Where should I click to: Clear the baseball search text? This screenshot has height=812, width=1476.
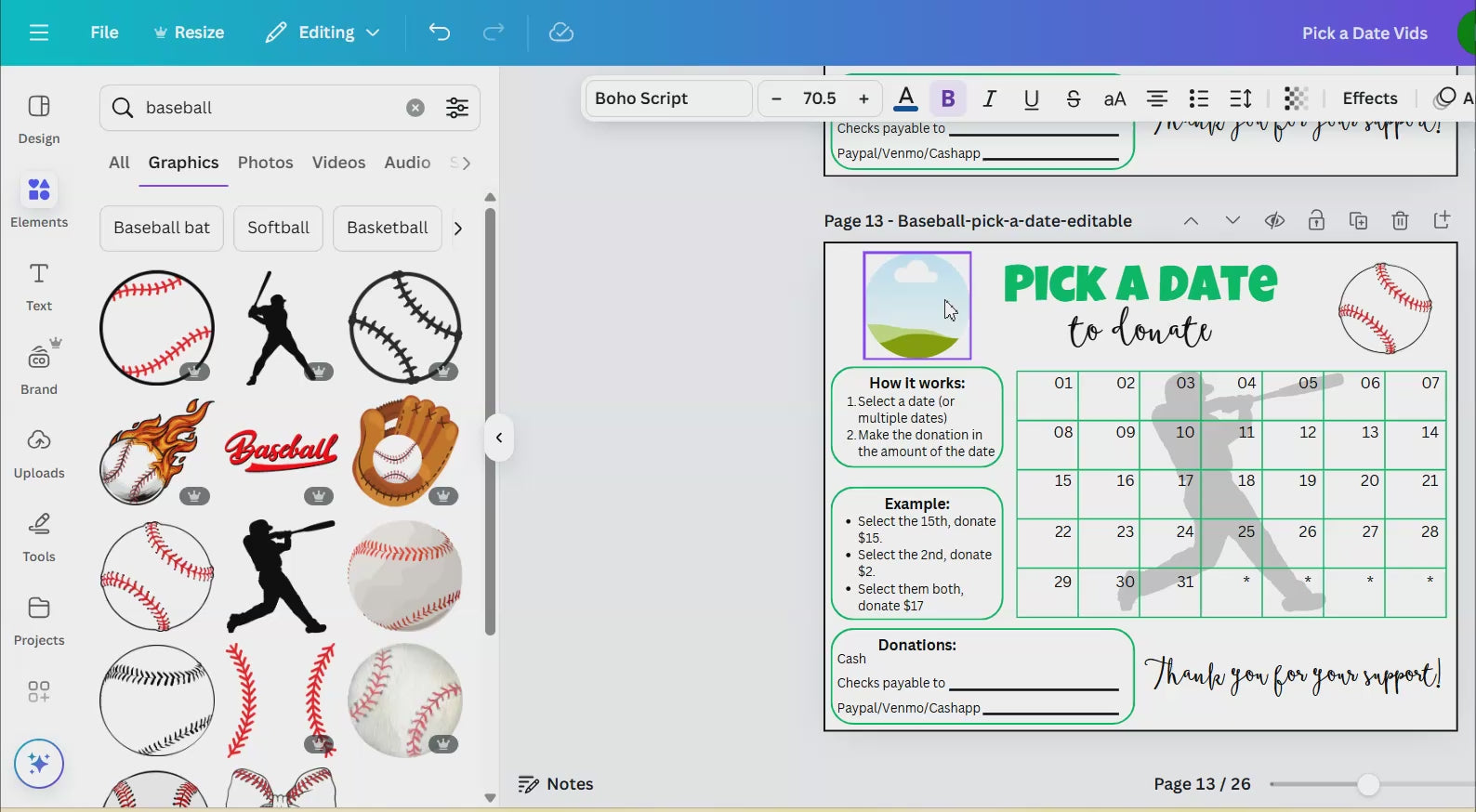[x=415, y=108]
